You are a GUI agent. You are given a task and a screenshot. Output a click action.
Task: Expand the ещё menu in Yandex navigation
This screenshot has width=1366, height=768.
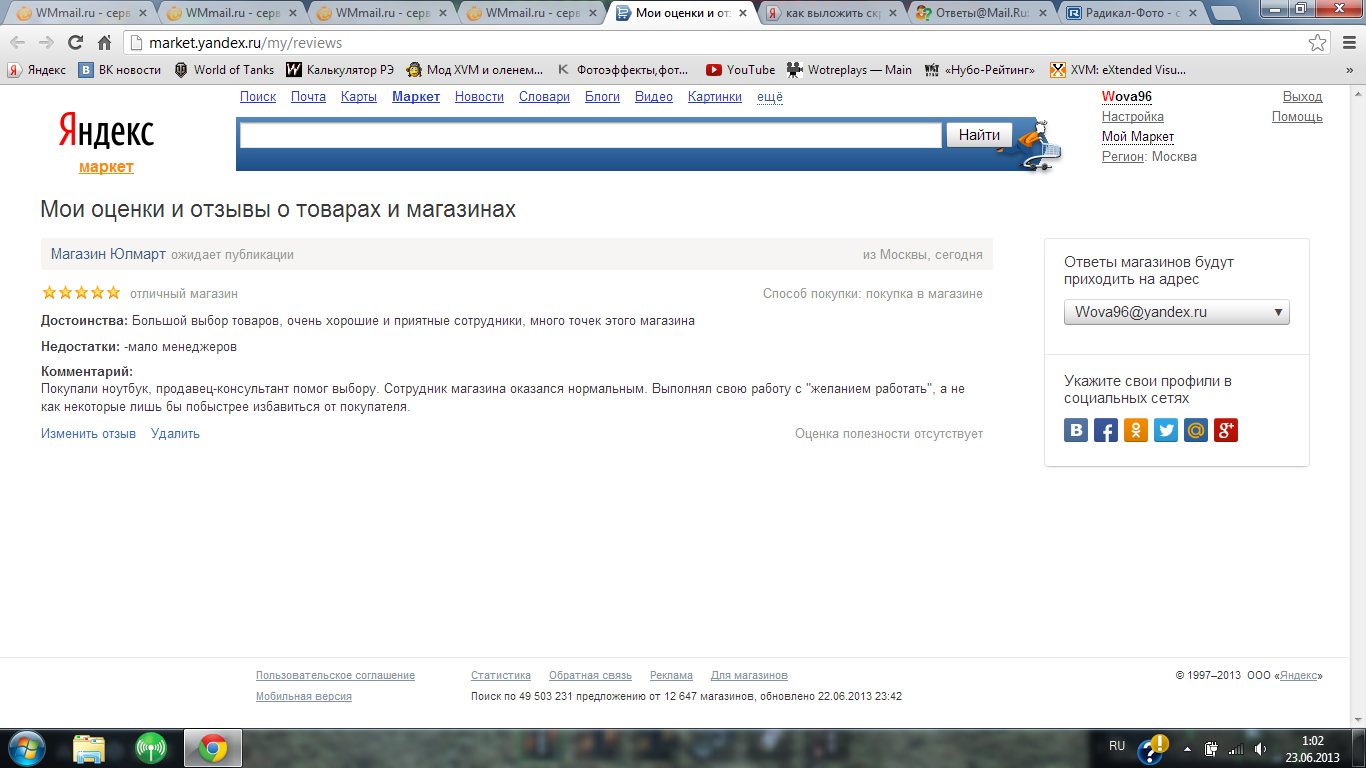click(x=770, y=97)
